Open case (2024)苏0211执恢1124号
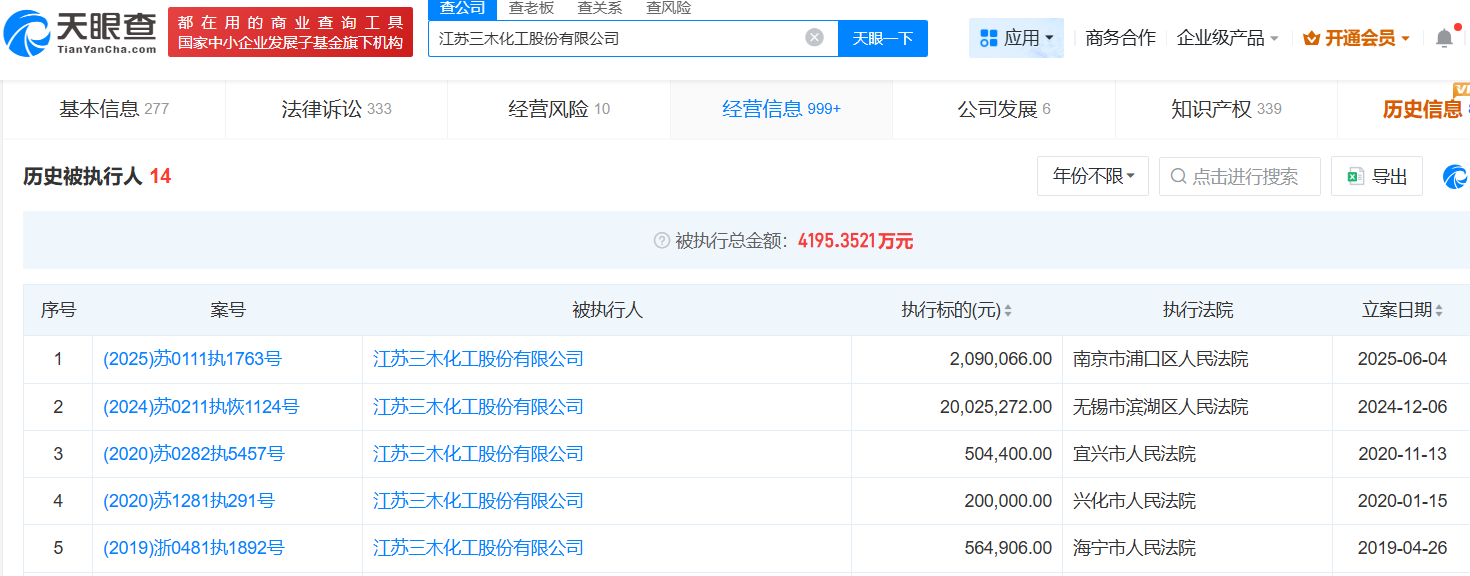The image size is (1470, 576). click(201, 407)
